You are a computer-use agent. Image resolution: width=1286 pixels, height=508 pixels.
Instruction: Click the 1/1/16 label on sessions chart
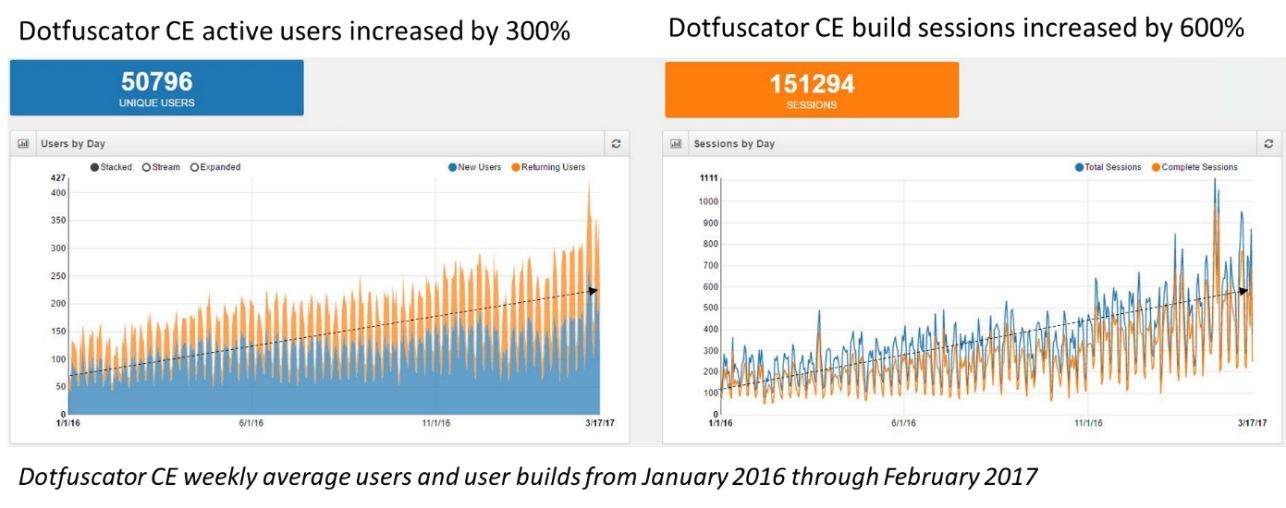719,422
